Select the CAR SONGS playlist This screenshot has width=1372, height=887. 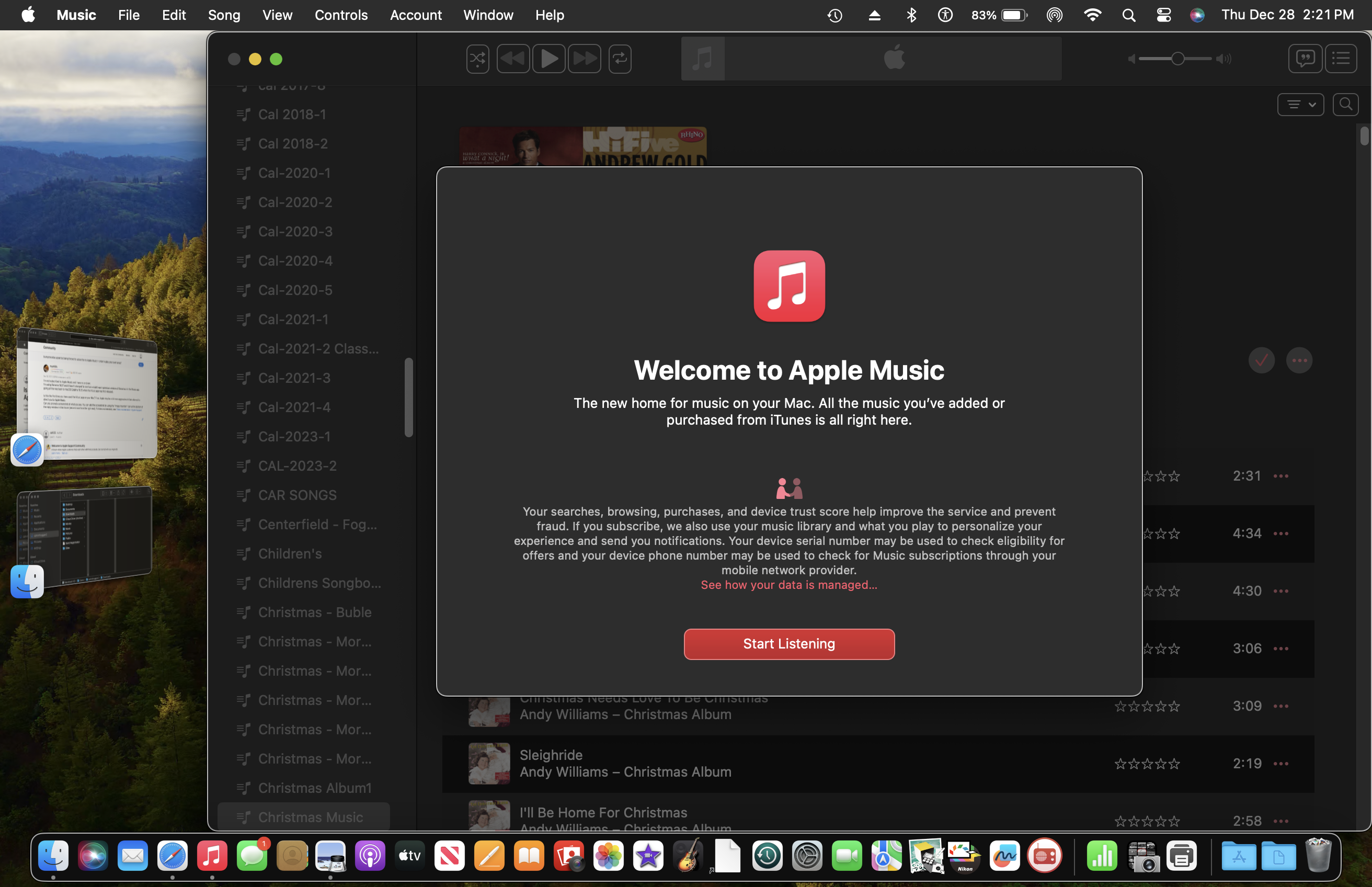[297, 495]
